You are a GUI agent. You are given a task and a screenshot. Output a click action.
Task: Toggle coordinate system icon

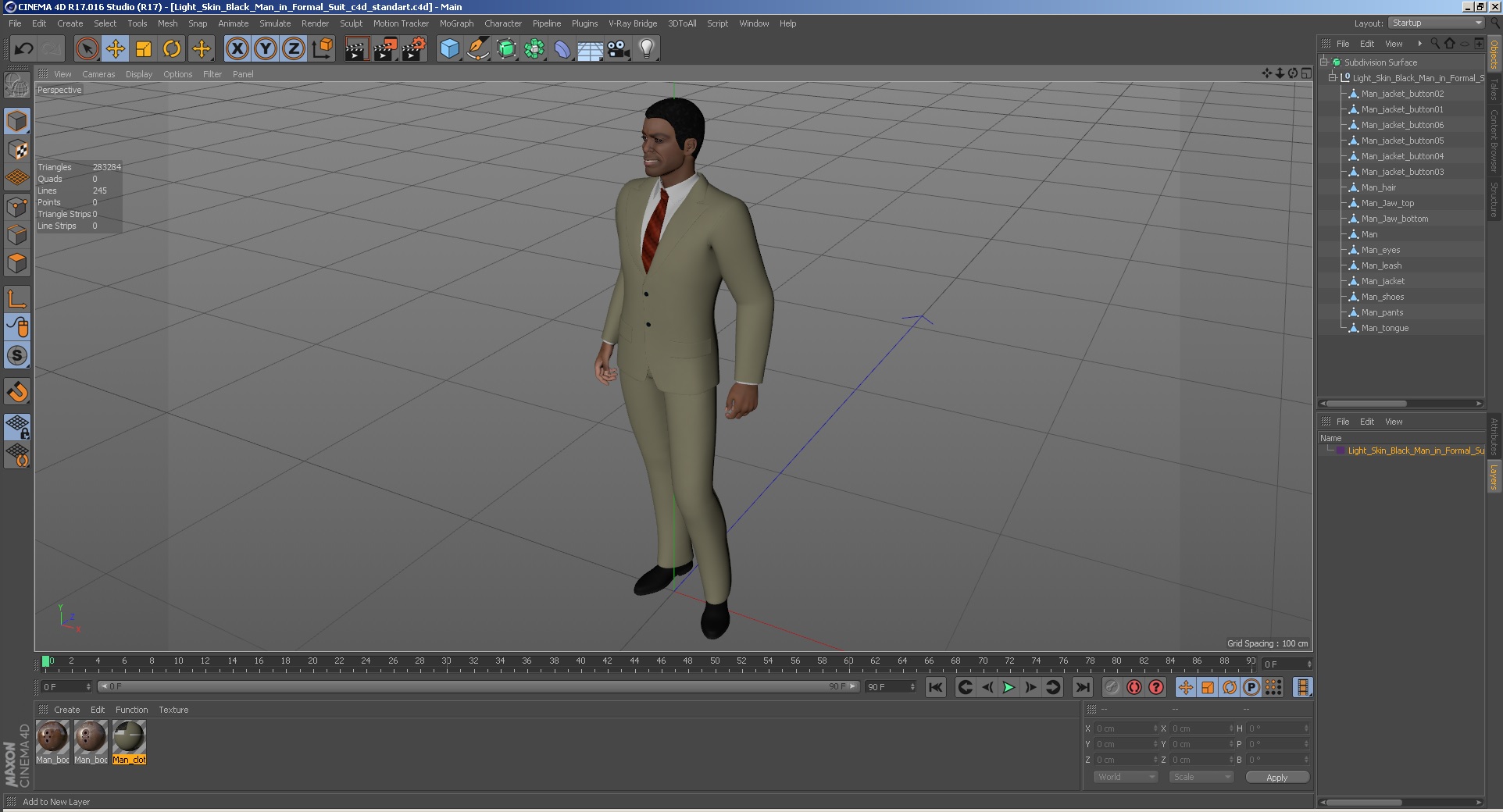(322, 49)
